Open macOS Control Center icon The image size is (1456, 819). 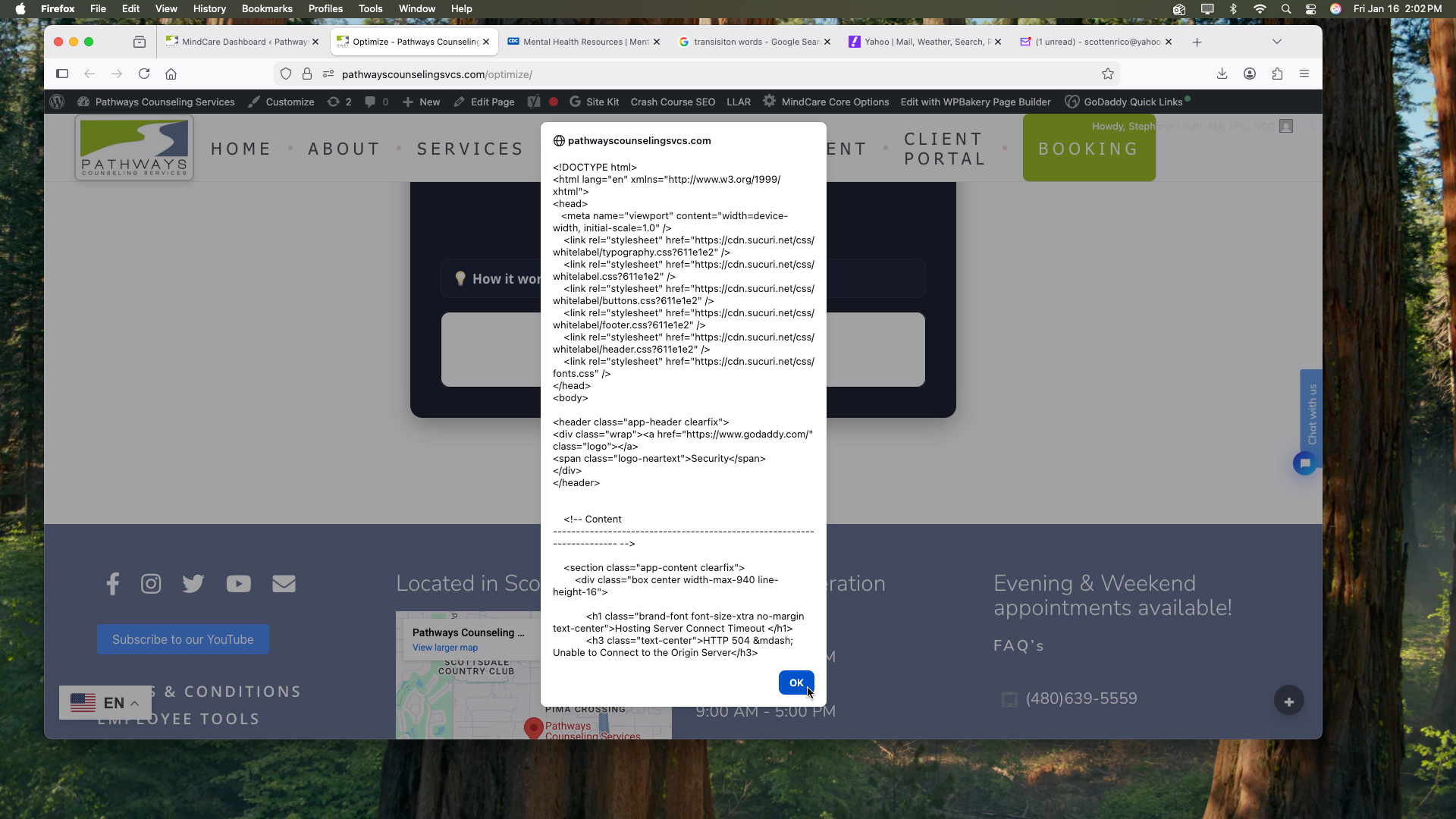[x=1310, y=8]
